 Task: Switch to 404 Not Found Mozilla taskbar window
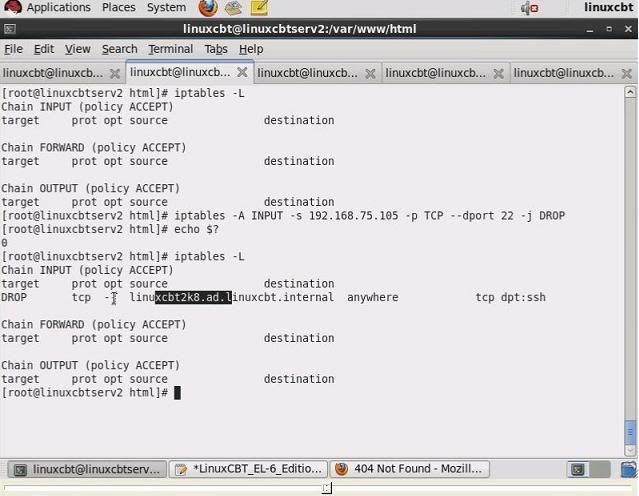409,470
